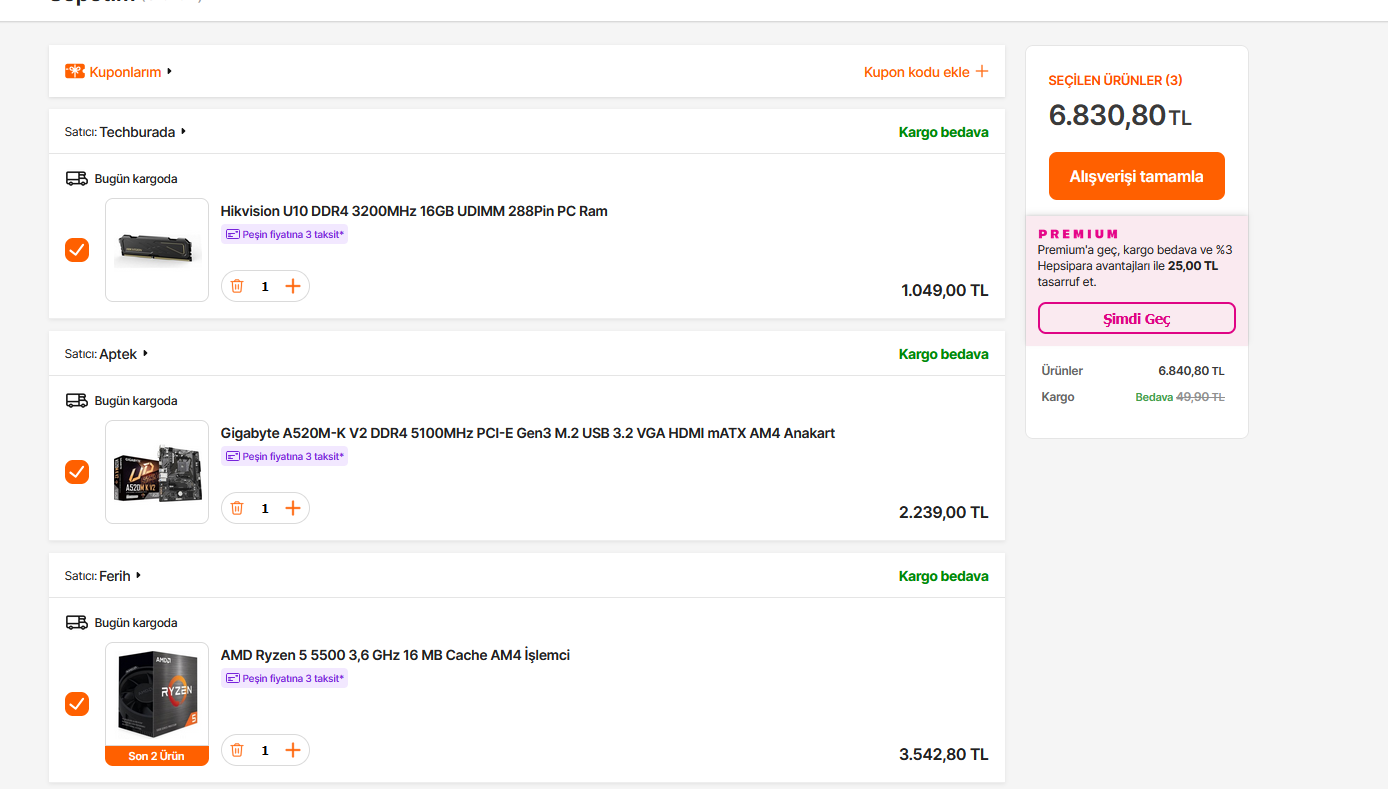Image resolution: width=1388 pixels, height=789 pixels.
Task: Delete AMD Ryzen 5 5500 from cart
Action: point(237,750)
